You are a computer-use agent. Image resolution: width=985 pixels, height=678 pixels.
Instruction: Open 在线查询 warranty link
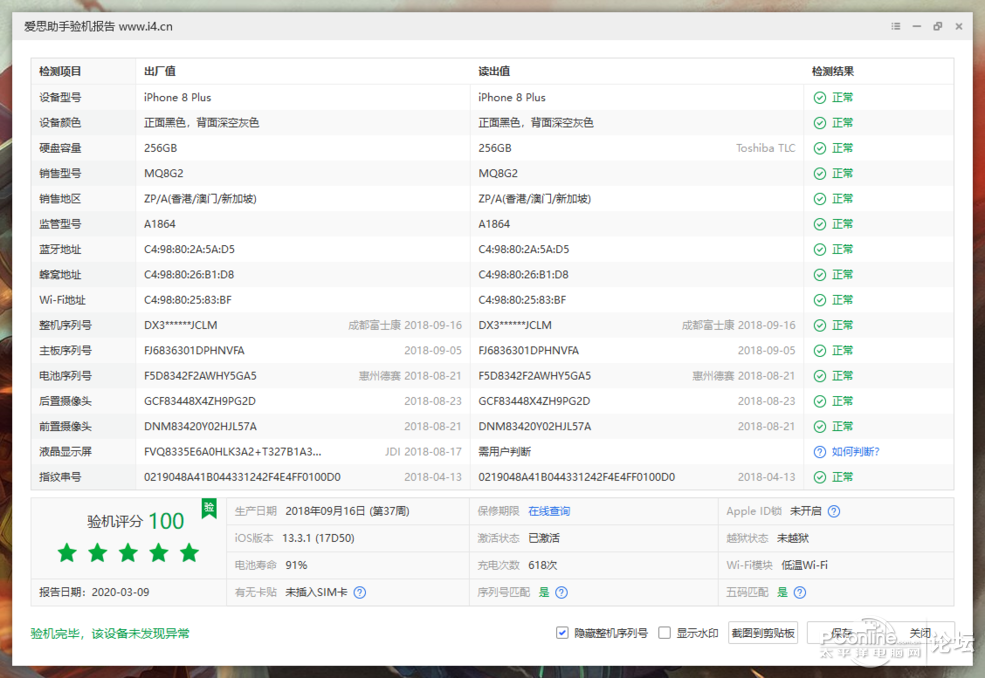tap(549, 511)
